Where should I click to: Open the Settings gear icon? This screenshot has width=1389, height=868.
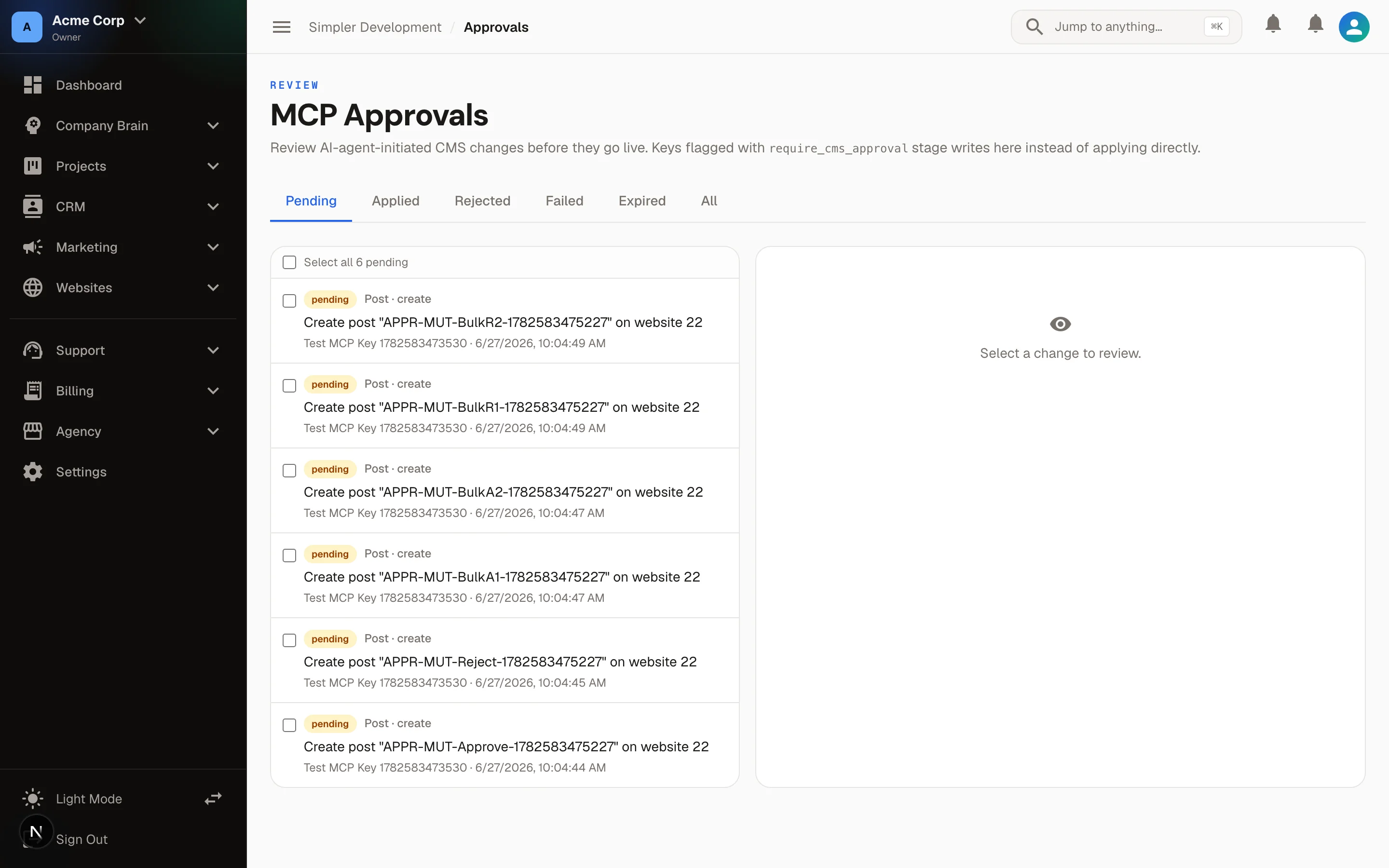tap(33, 472)
